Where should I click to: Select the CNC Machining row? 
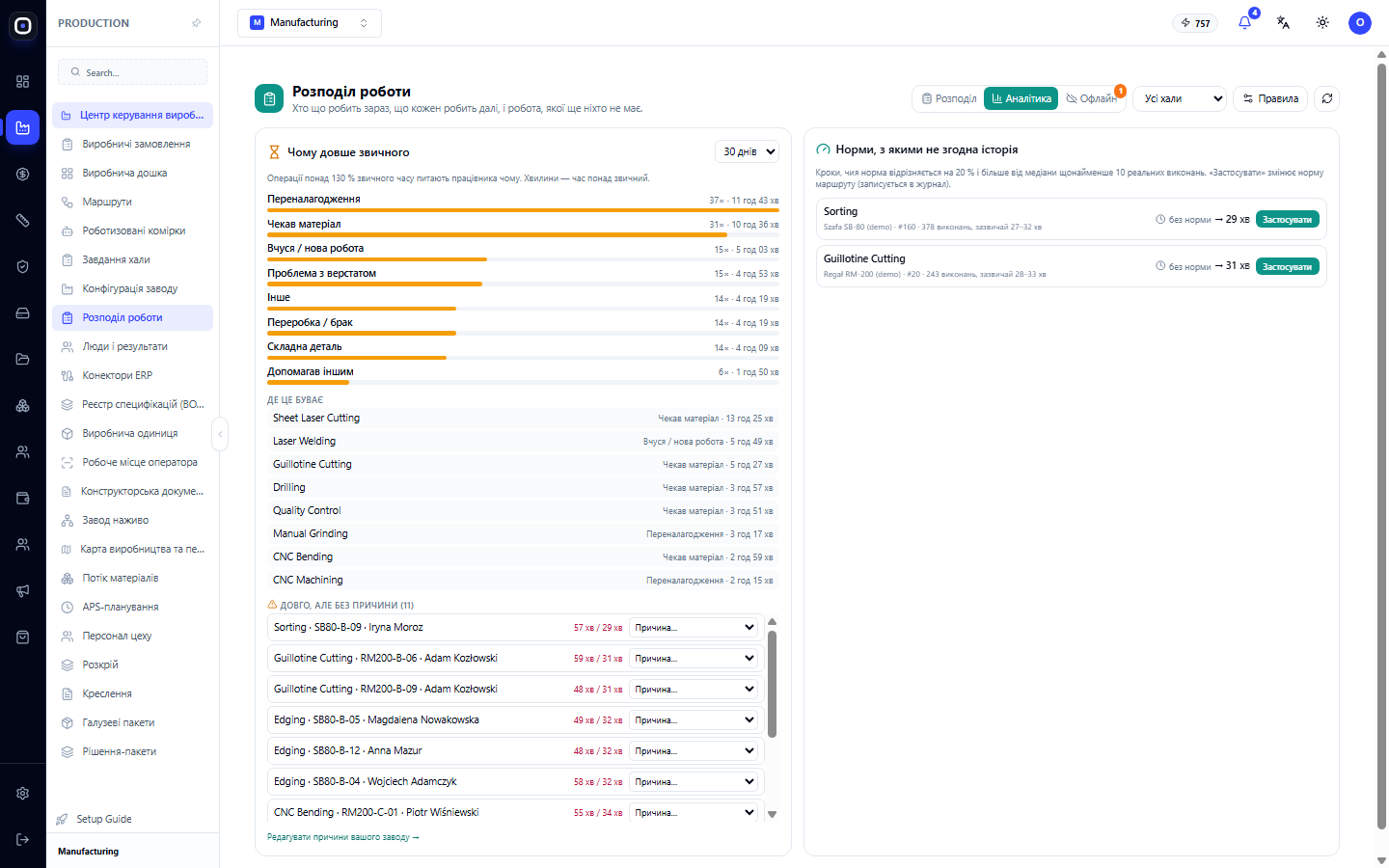tap(523, 580)
